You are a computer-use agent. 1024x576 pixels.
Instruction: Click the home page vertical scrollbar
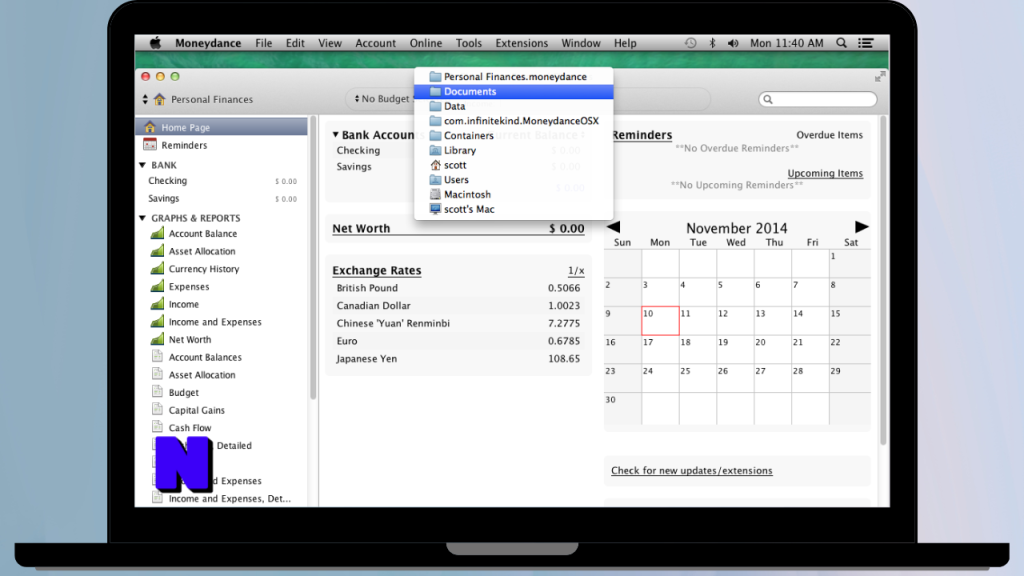point(883,281)
